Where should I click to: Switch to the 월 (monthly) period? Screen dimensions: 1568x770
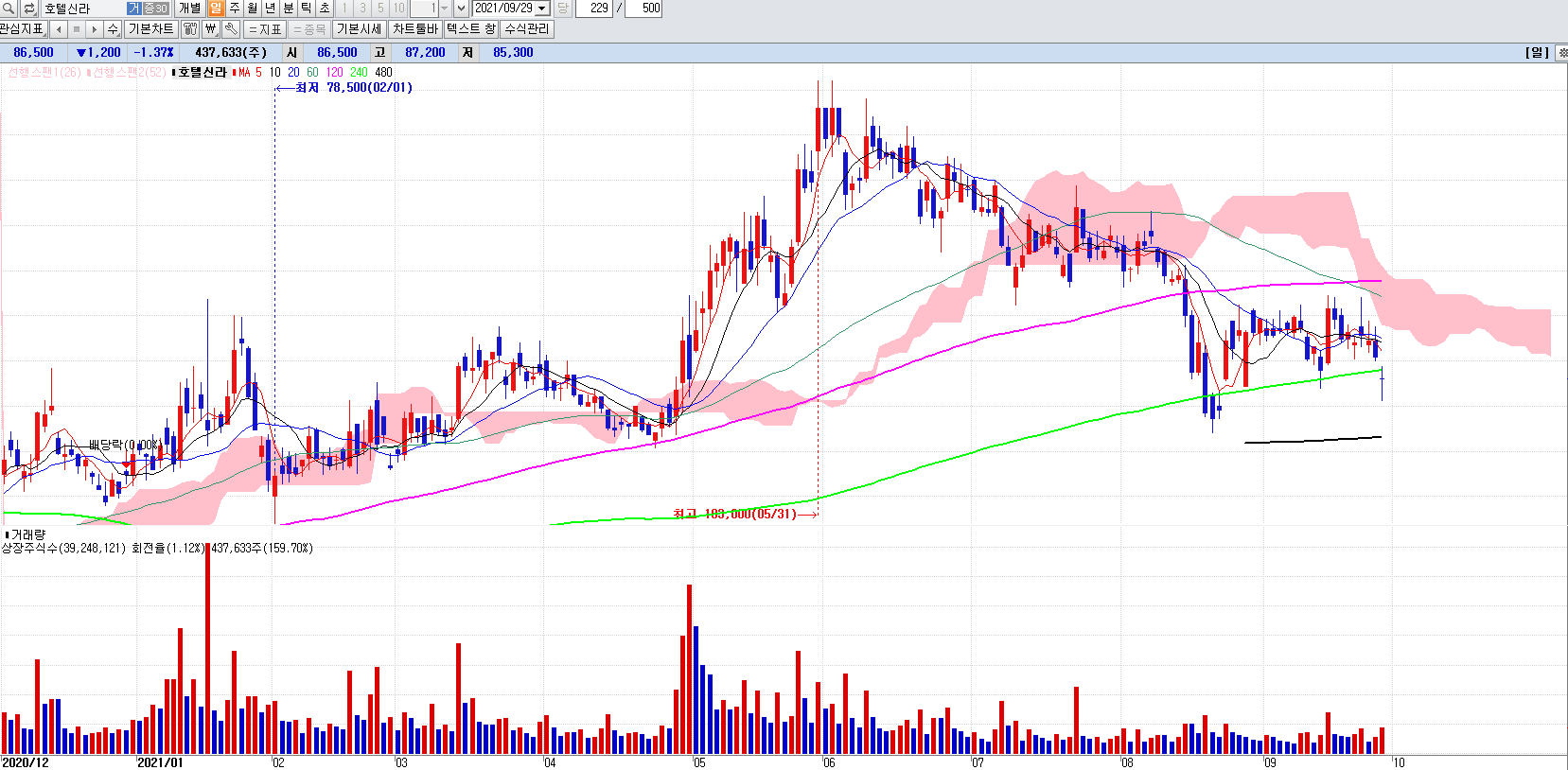point(252,9)
